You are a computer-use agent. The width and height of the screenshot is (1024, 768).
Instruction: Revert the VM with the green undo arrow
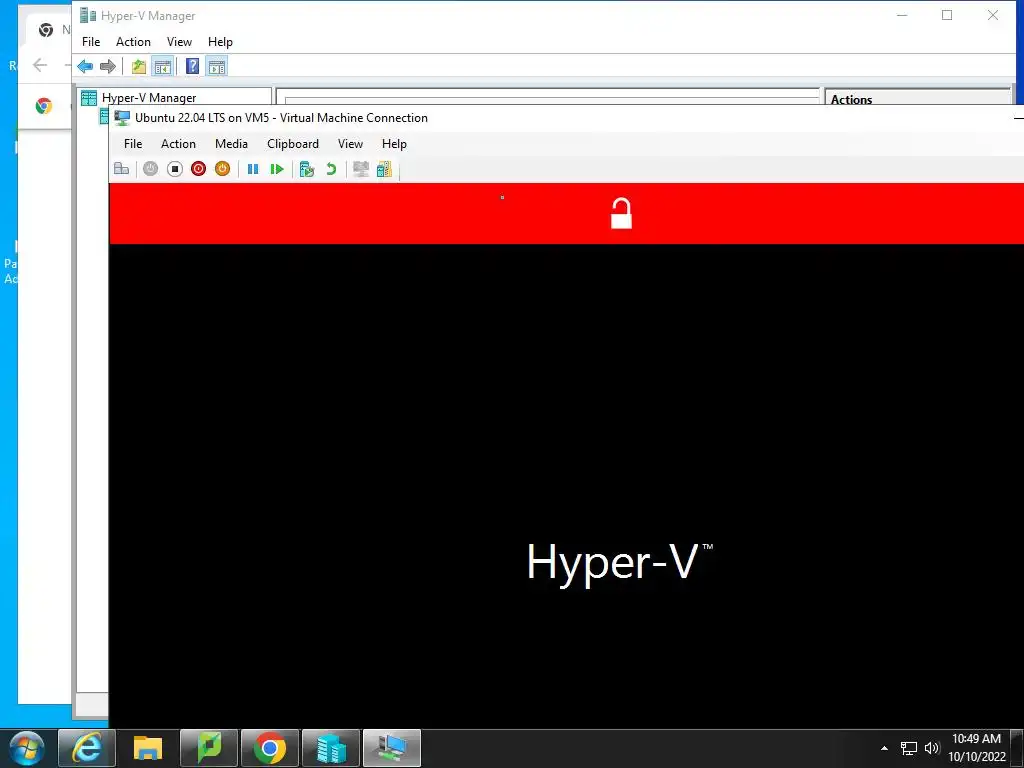[330, 169]
